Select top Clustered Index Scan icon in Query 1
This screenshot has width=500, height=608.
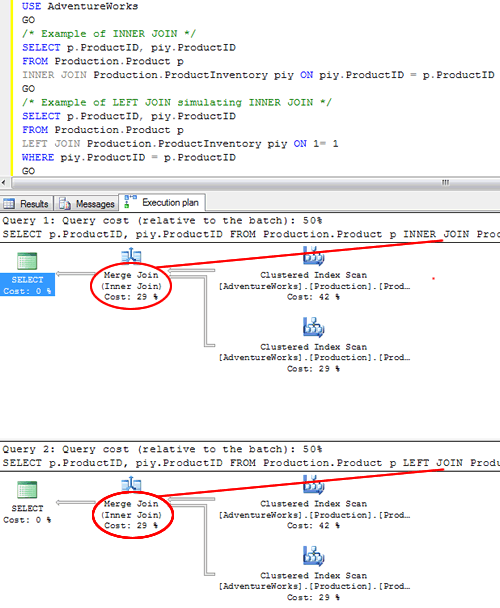click(313, 256)
